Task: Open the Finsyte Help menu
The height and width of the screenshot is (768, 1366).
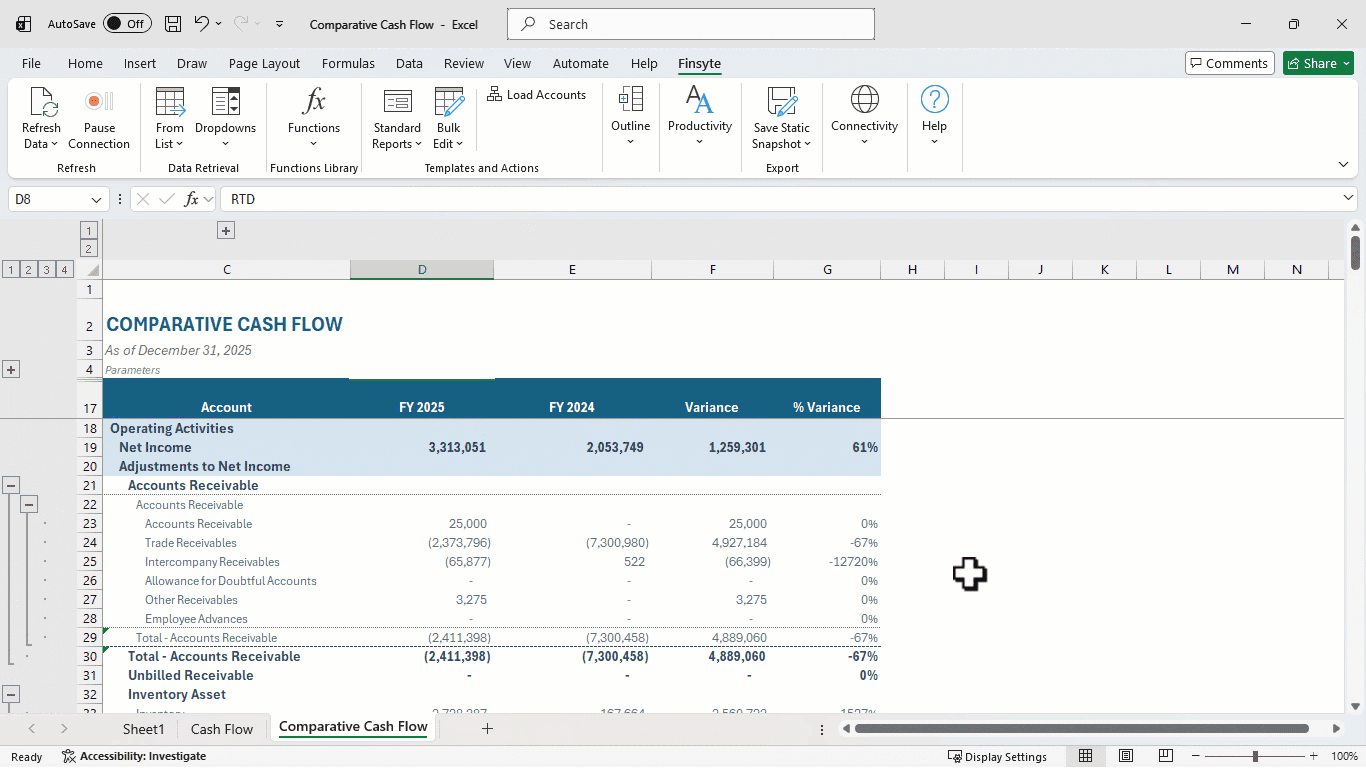Action: click(934, 117)
